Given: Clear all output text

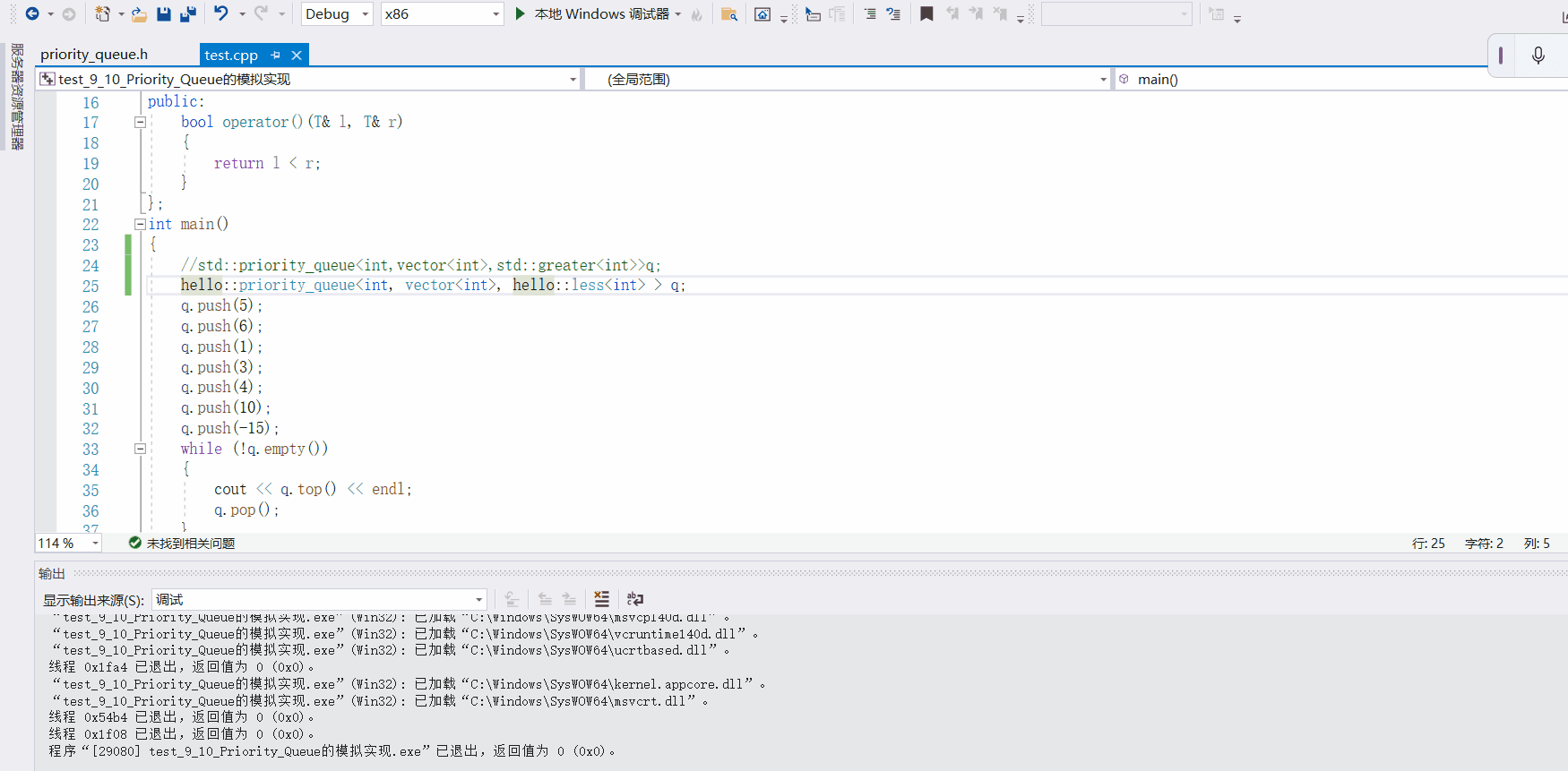Looking at the screenshot, I should (601, 599).
